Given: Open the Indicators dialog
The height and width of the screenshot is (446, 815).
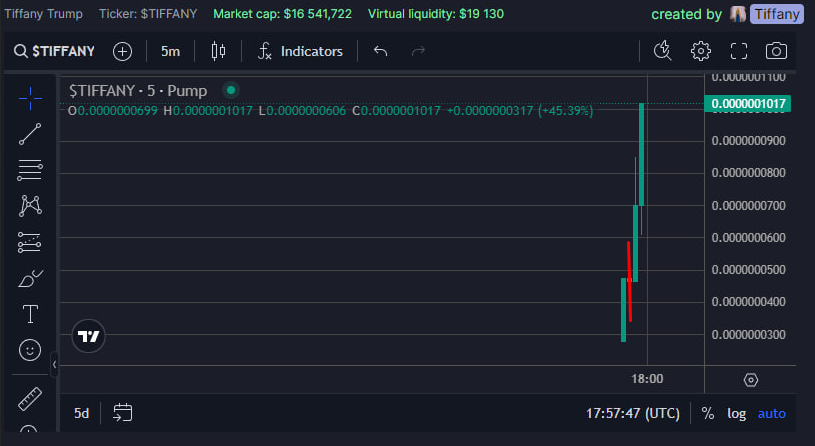Looking at the screenshot, I should (x=300, y=51).
